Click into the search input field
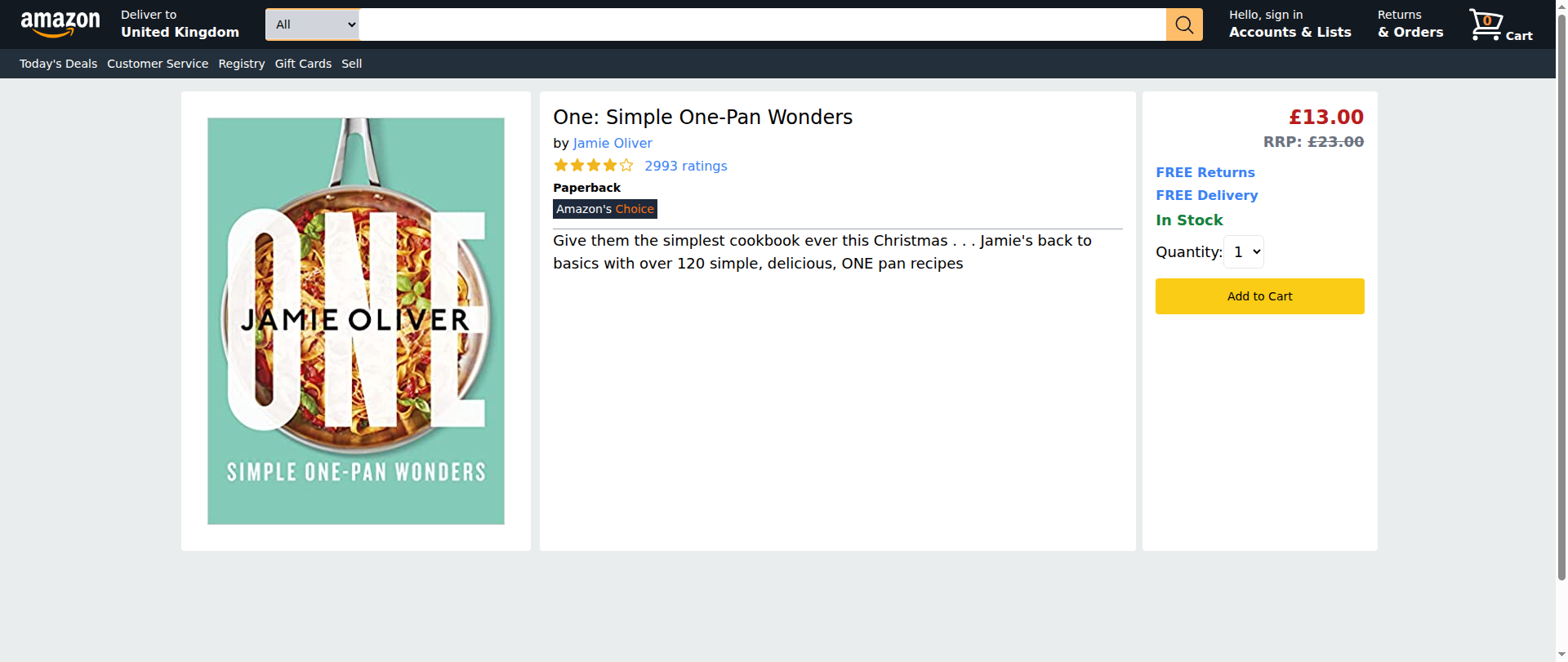 (x=763, y=24)
